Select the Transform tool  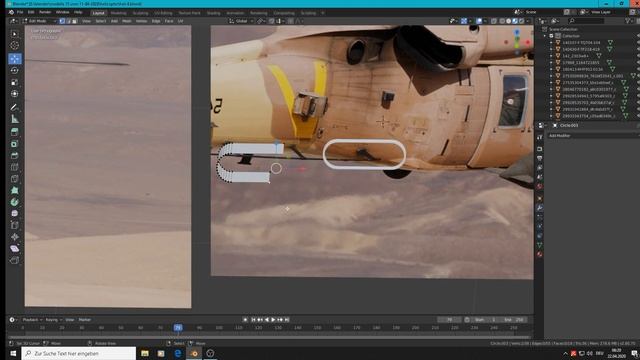pos(15,94)
